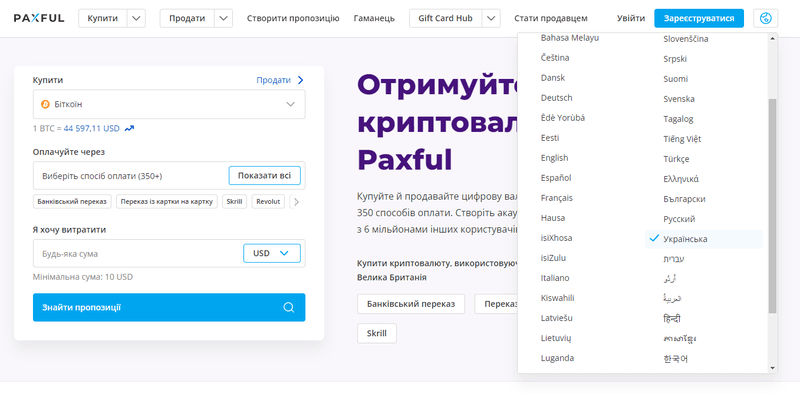The image size is (800, 394).
Task: Click the Показати всі button
Action: pos(264,176)
